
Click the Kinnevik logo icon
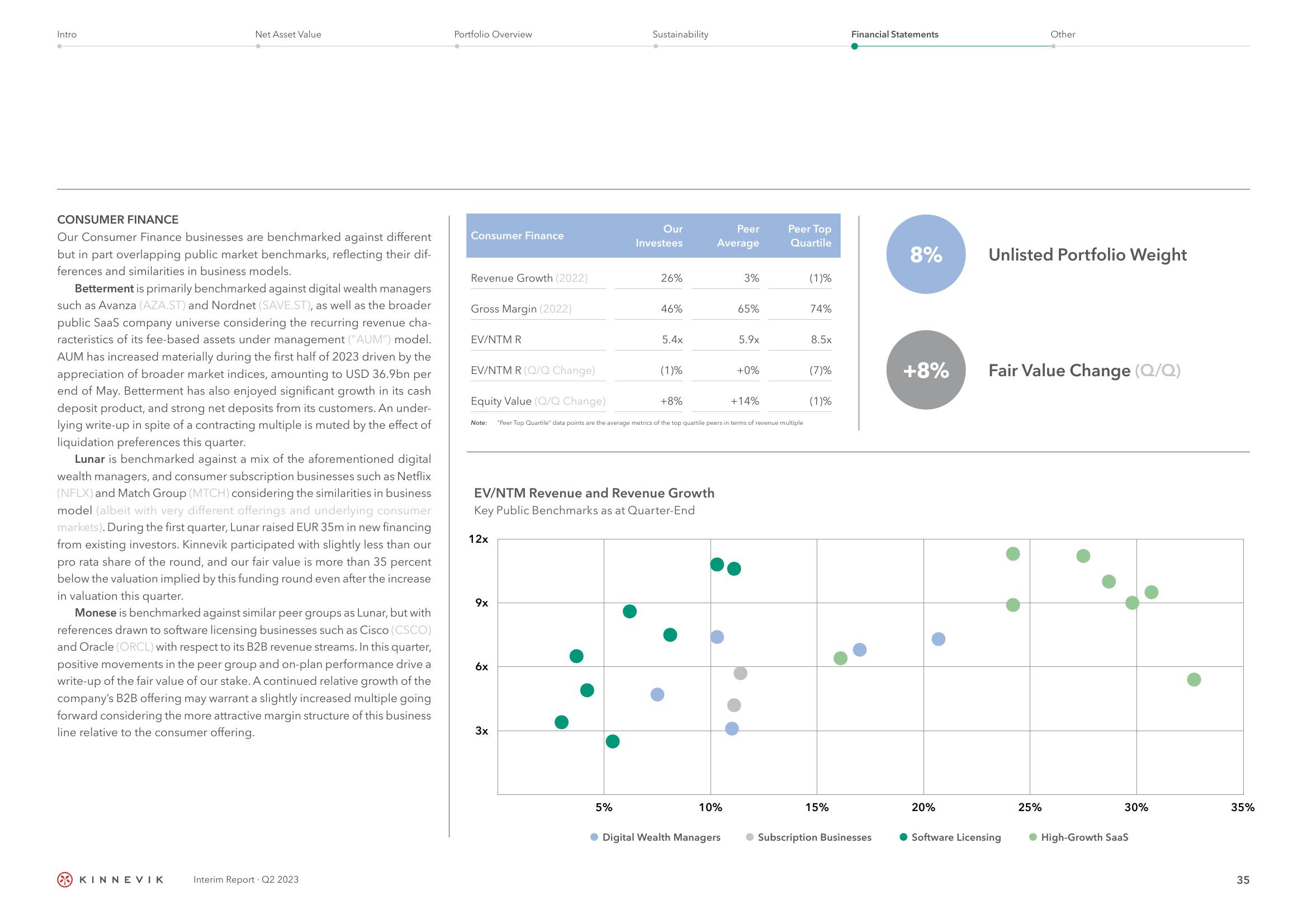pos(65,880)
